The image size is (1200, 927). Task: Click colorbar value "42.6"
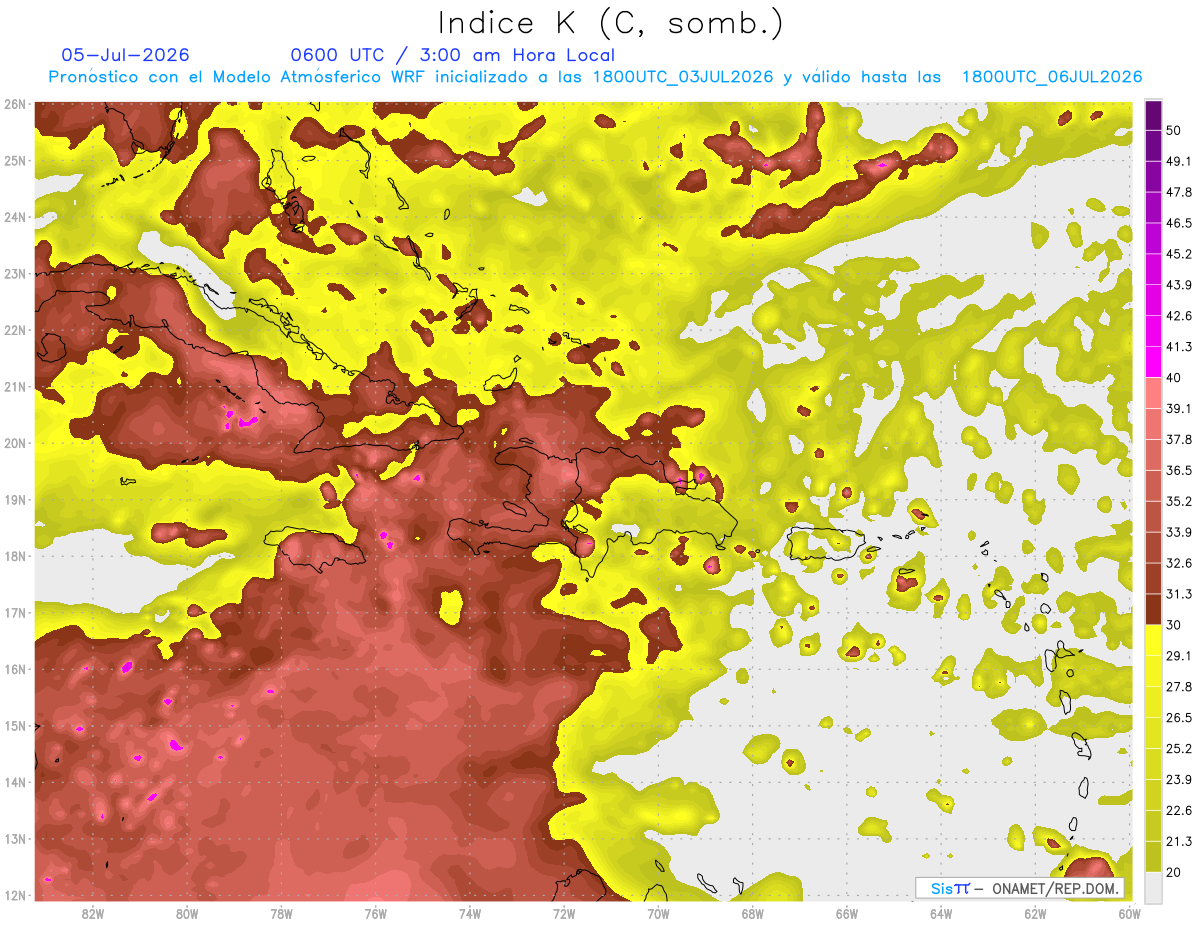pyautogui.click(x=1179, y=316)
